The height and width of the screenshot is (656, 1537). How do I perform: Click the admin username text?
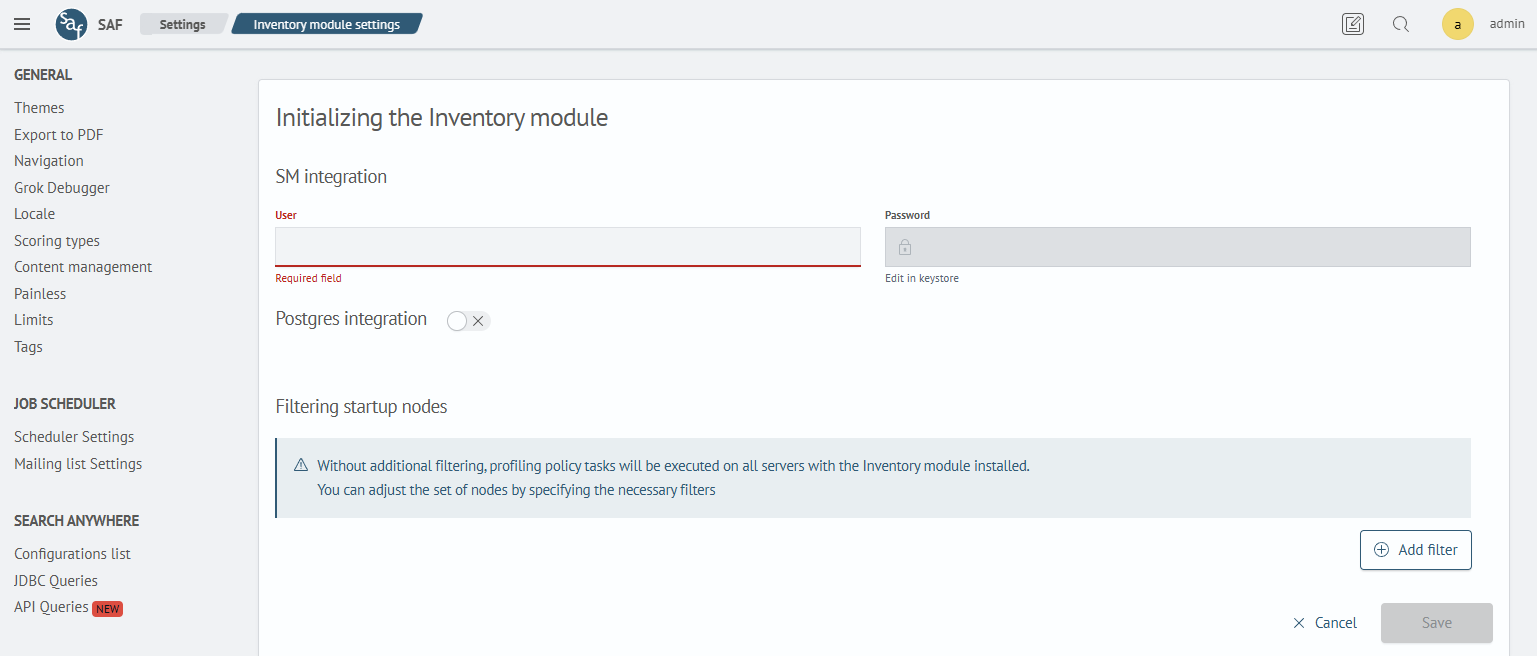(1507, 24)
